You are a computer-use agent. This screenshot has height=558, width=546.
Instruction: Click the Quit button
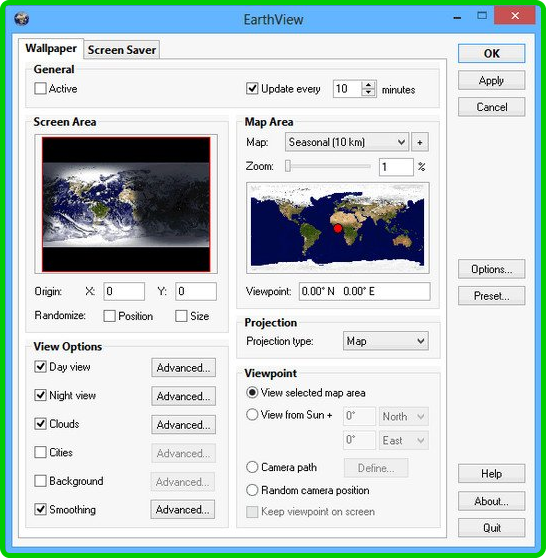(491, 528)
